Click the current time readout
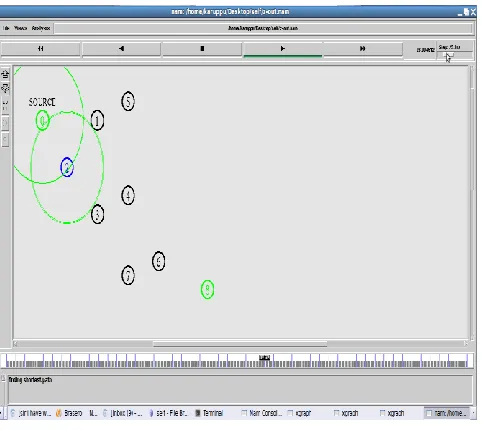This screenshot has width=482, height=430. (425, 50)
